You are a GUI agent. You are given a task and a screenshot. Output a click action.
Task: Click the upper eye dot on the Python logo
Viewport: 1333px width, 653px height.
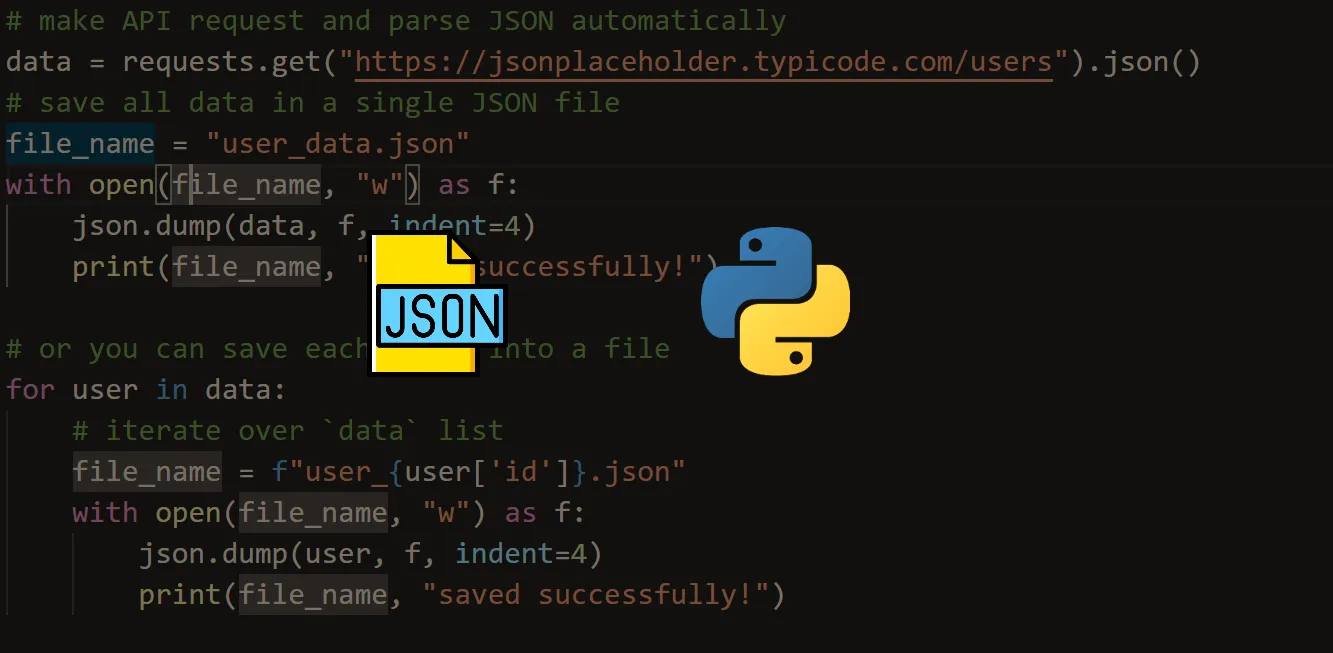point(754,246)
